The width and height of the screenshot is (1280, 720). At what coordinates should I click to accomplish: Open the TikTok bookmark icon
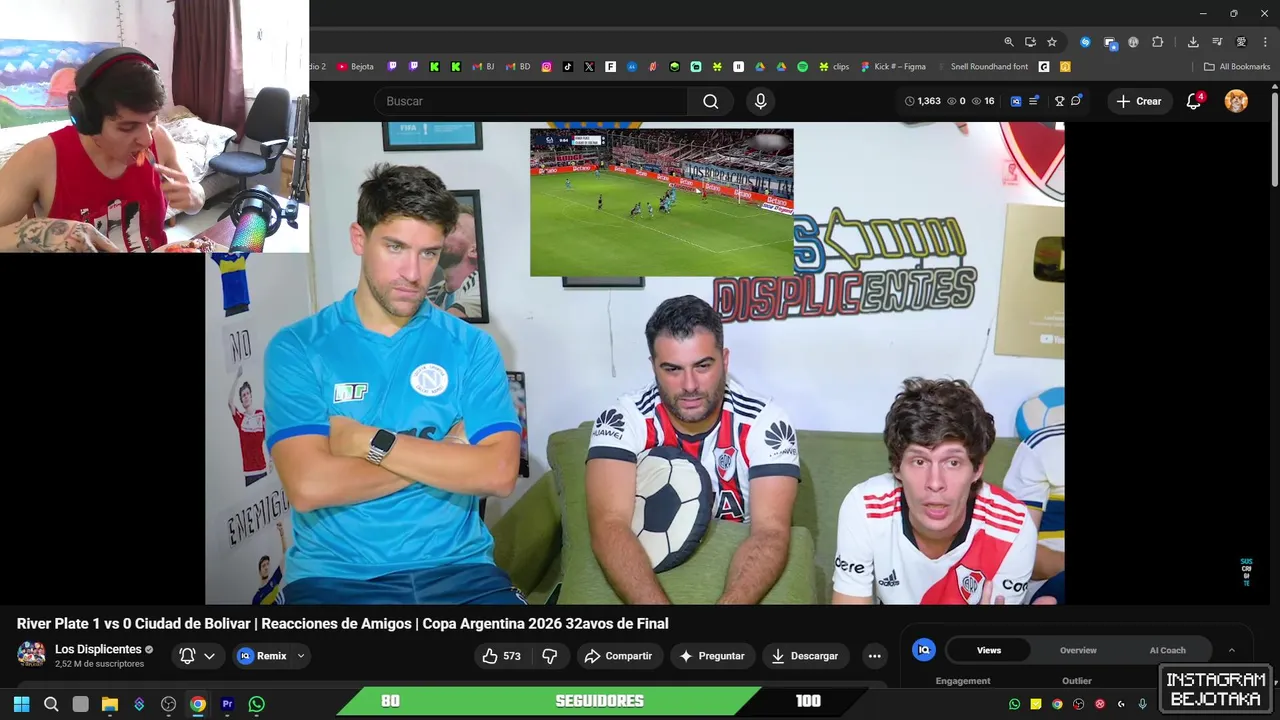(568, 67)
